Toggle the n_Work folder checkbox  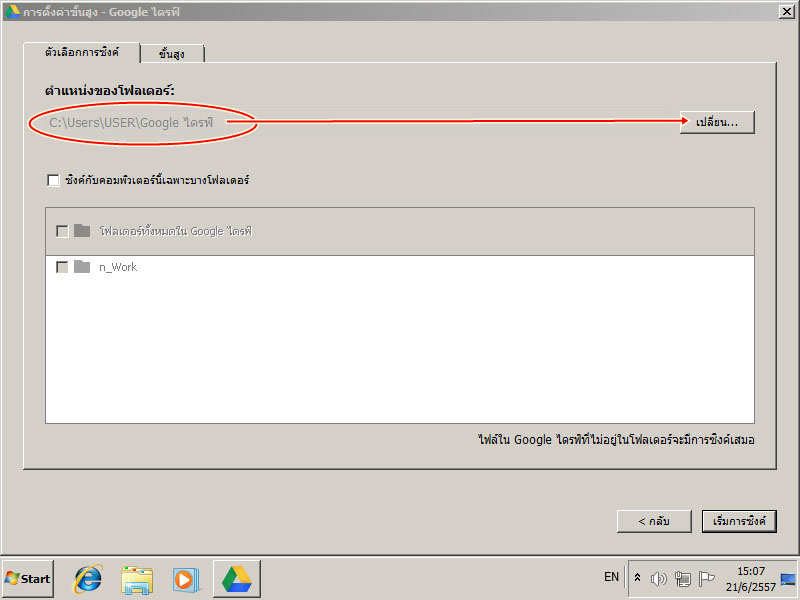[62, 267]
